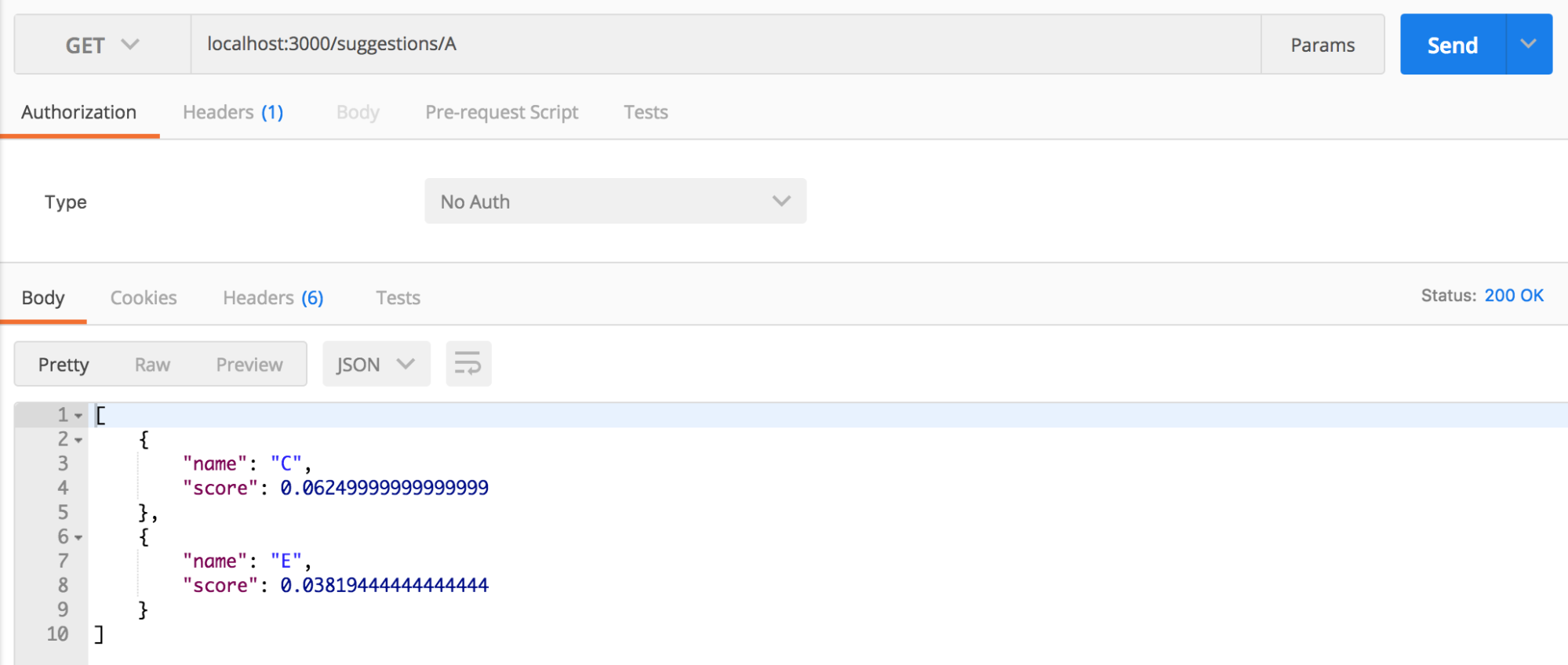Switch to request Headers (1) tab

click(x=233, y=112)
